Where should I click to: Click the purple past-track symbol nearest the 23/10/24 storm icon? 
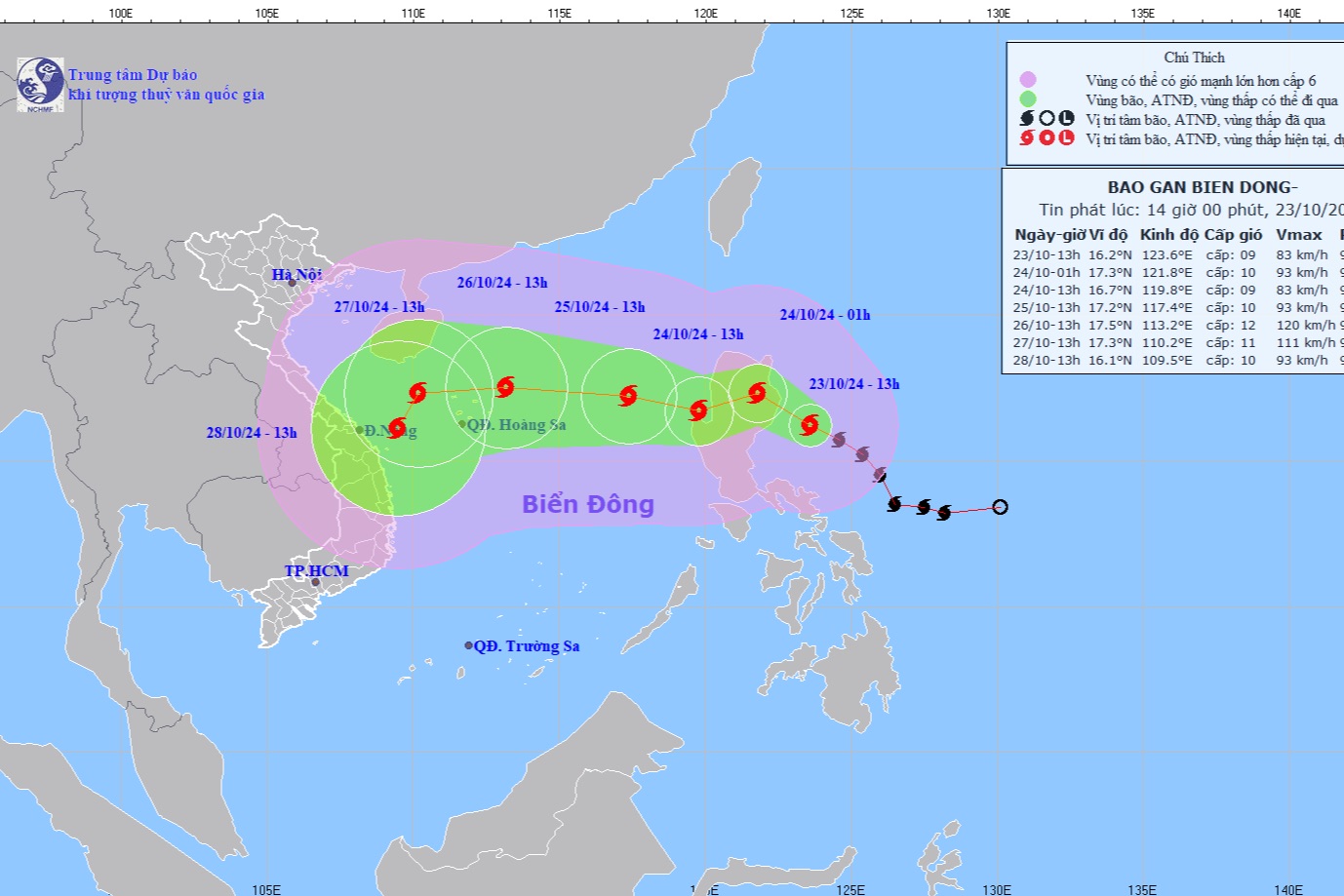tap(839, 440)
